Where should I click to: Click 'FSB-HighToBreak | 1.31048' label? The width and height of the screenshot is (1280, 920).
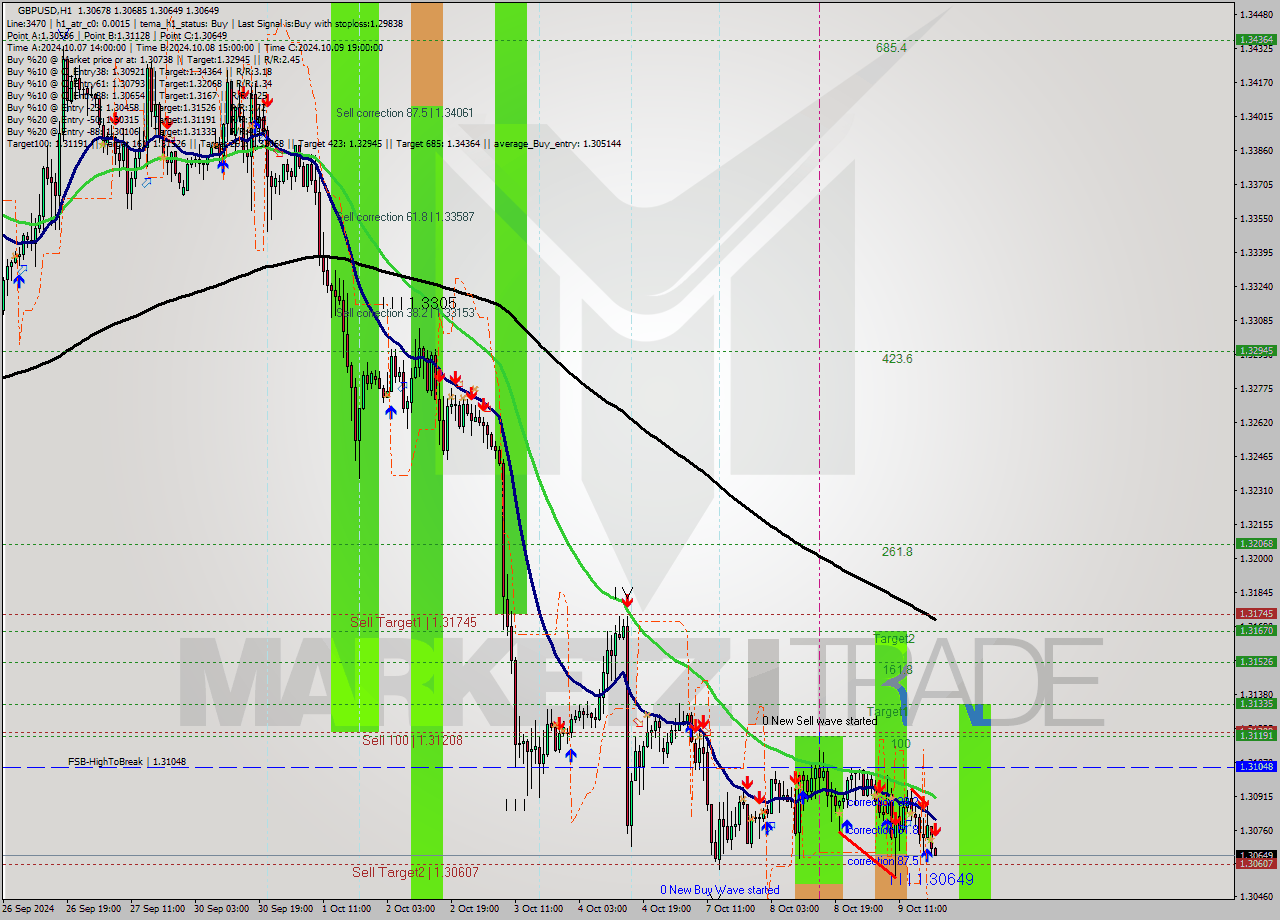[x=127, y=762]
